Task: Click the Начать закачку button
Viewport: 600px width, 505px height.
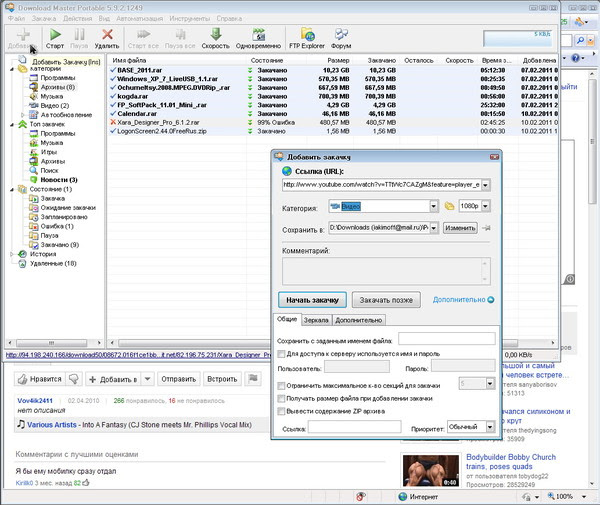Action: coord(312,300)
